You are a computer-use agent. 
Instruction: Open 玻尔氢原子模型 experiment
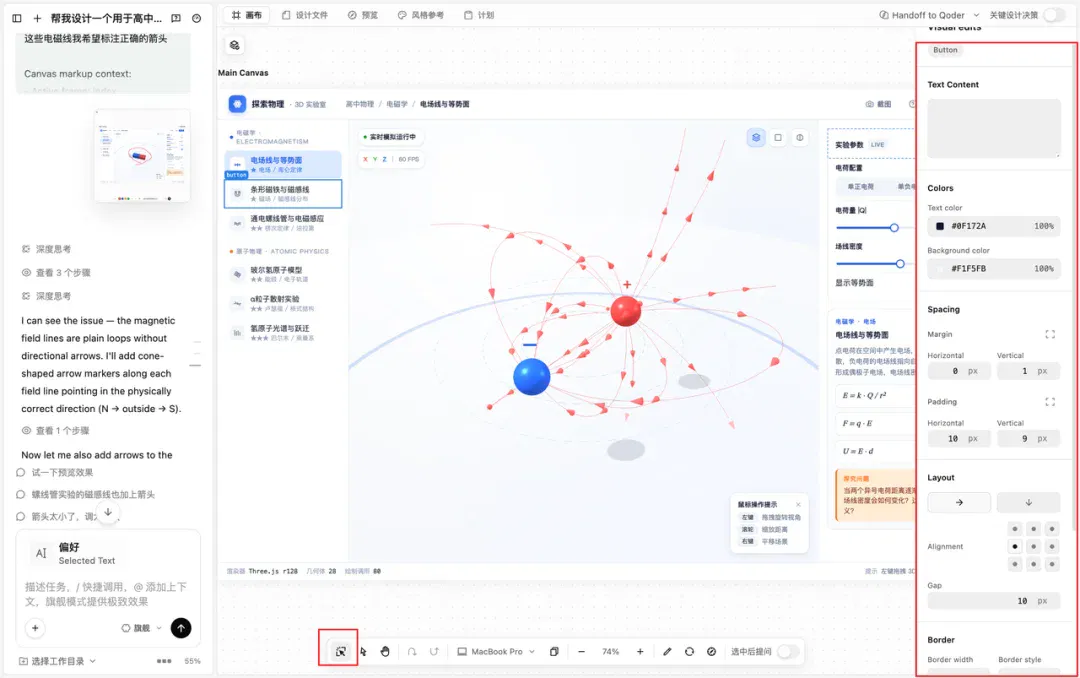pyautogui.click(x=283, y=274)
